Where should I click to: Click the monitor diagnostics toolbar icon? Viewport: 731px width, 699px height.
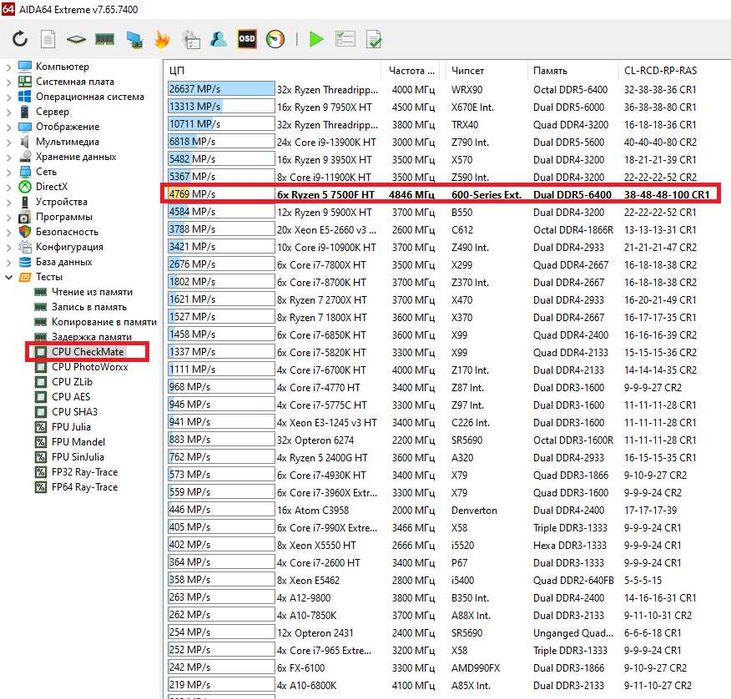click(135, 40)
